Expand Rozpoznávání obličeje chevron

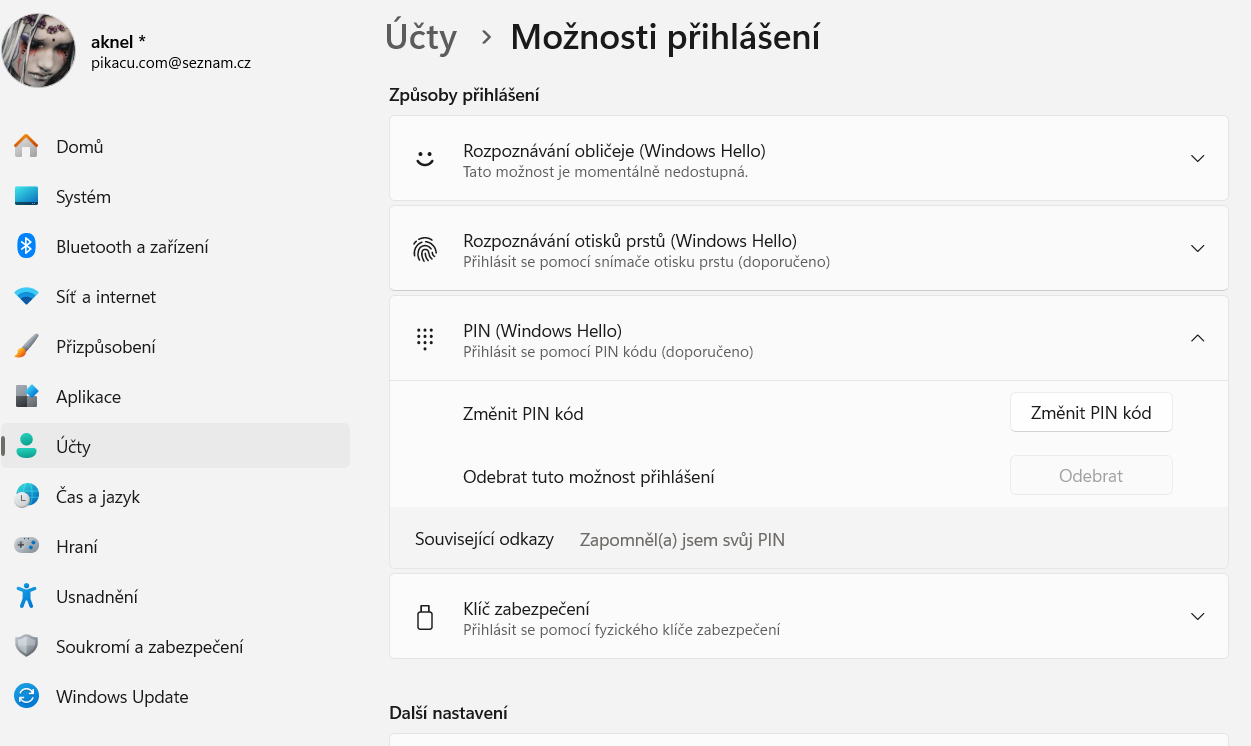tap(1198, 158)
